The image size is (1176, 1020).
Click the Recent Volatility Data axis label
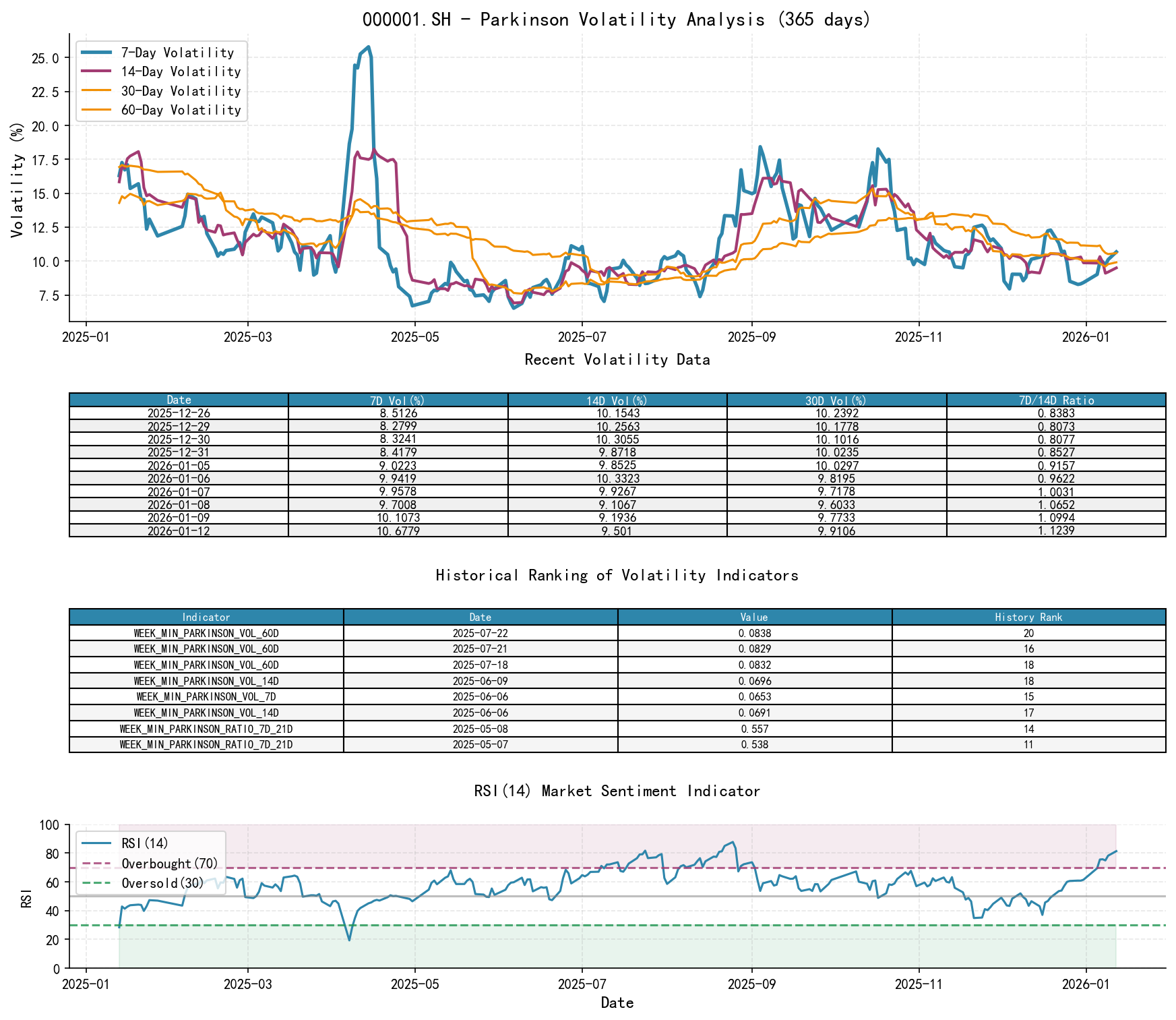click(x=617, y=359)
